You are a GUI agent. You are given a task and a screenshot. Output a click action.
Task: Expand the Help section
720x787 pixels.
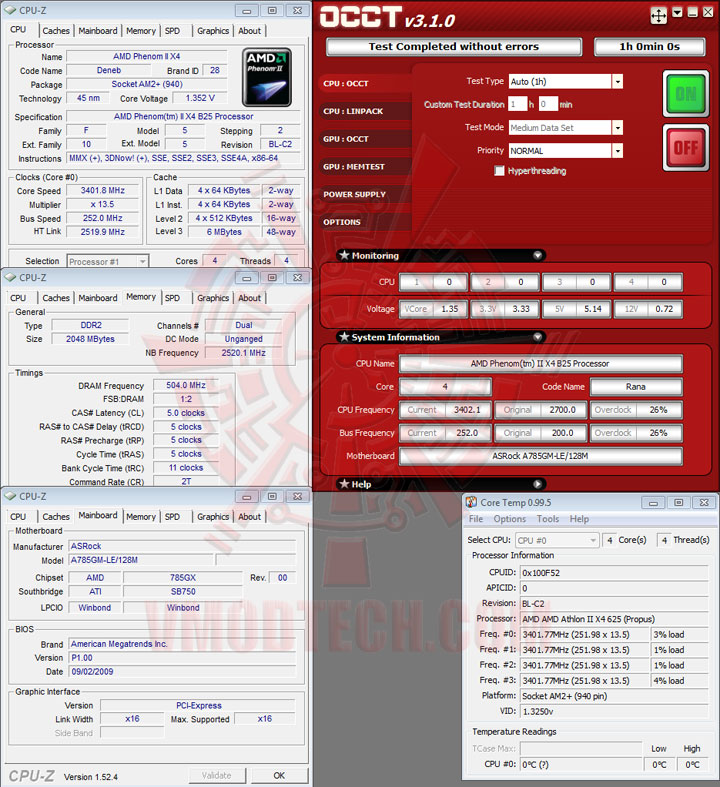(537, 484)
